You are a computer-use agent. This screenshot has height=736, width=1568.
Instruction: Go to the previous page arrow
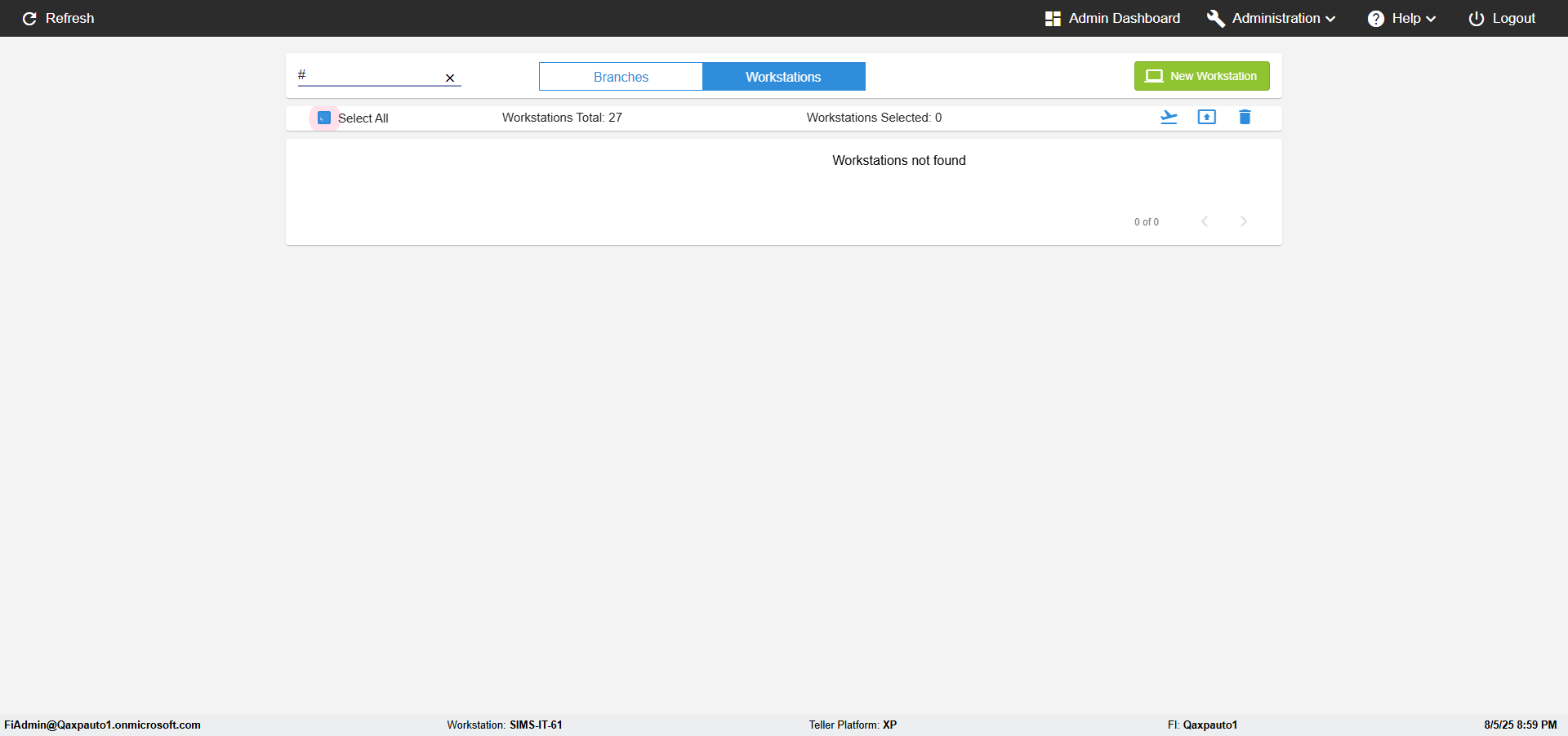(x=1205, y=221)
